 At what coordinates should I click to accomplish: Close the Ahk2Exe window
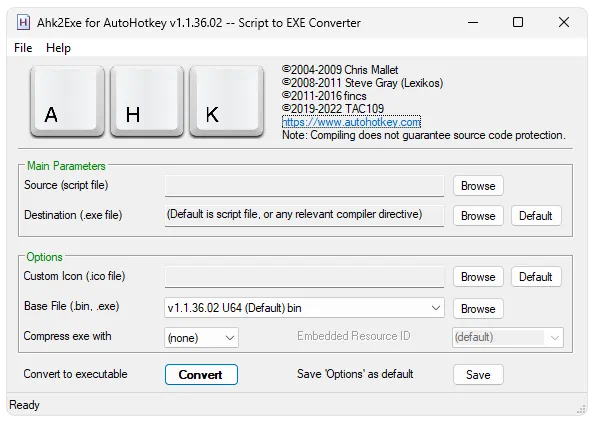coord(564,22)
